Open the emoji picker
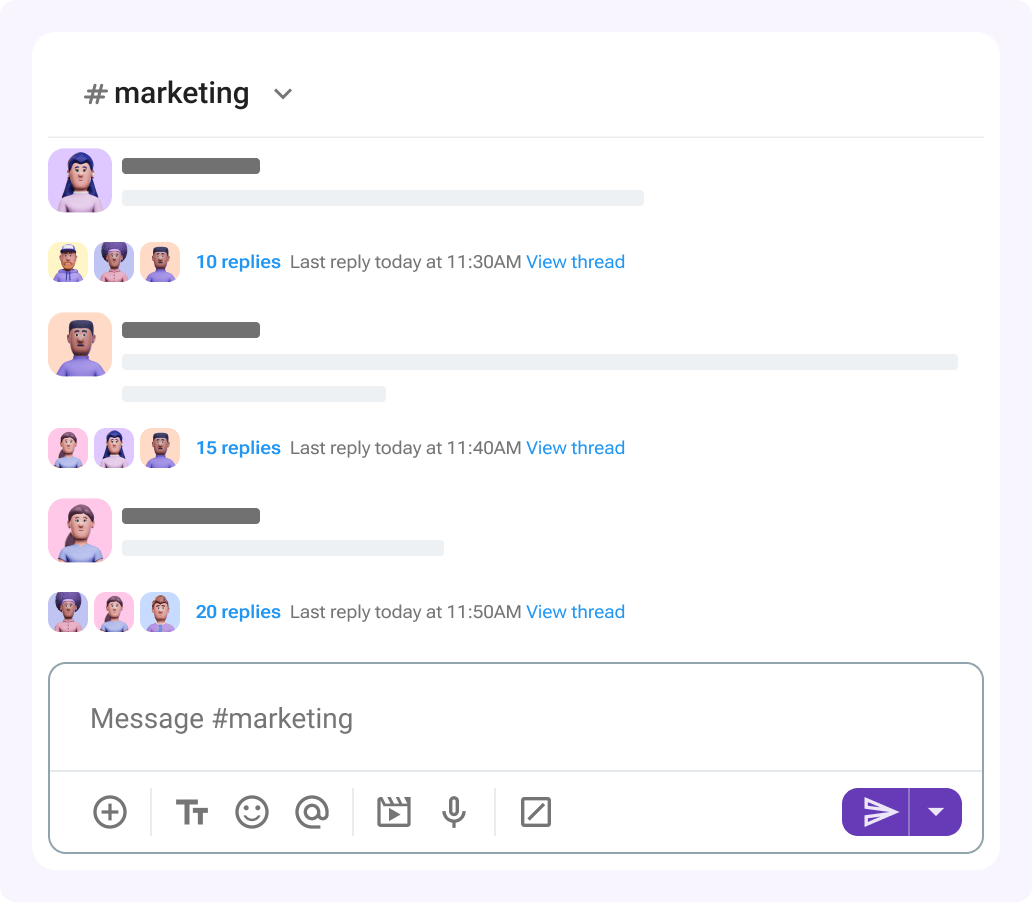1032x902 pixels. pyautogui.click(x=252, y=812)
